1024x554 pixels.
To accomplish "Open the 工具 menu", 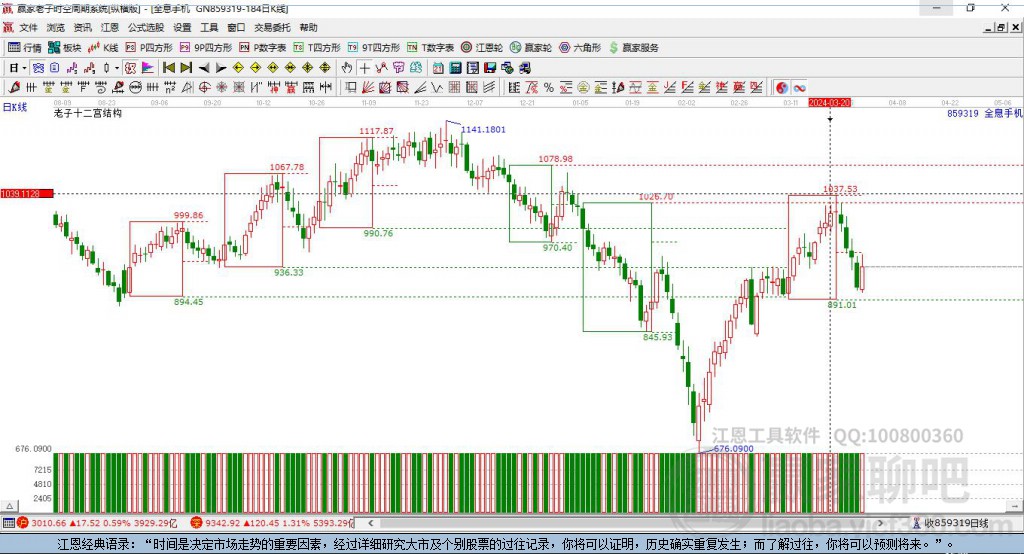I will pyautogui.click(x=209, y=27).
